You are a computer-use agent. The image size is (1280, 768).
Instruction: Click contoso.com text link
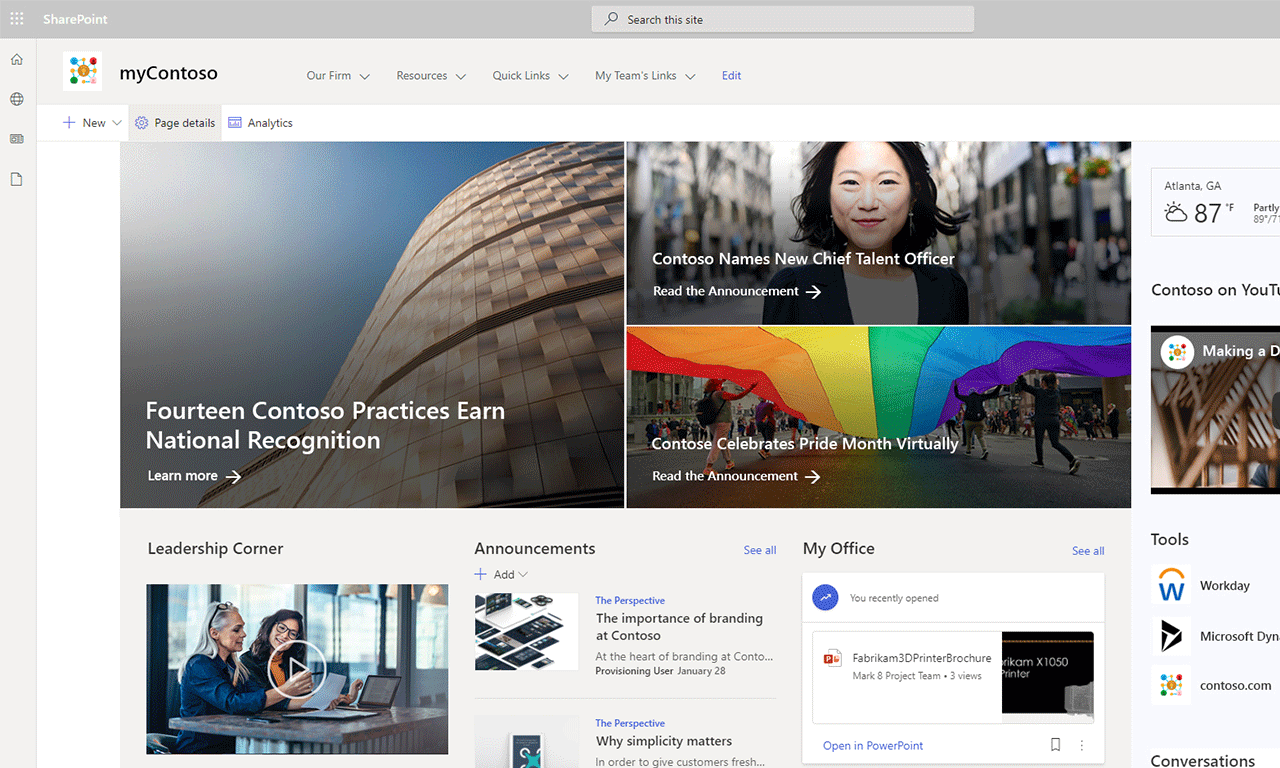pos(1236,686)
